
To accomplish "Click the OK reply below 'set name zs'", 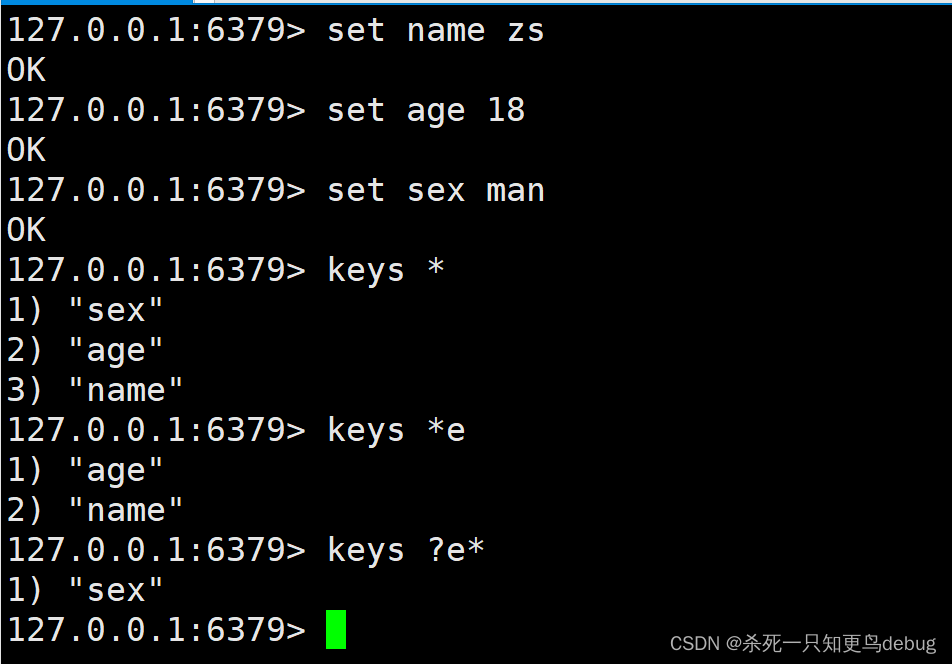I will [x=26, y=71].
